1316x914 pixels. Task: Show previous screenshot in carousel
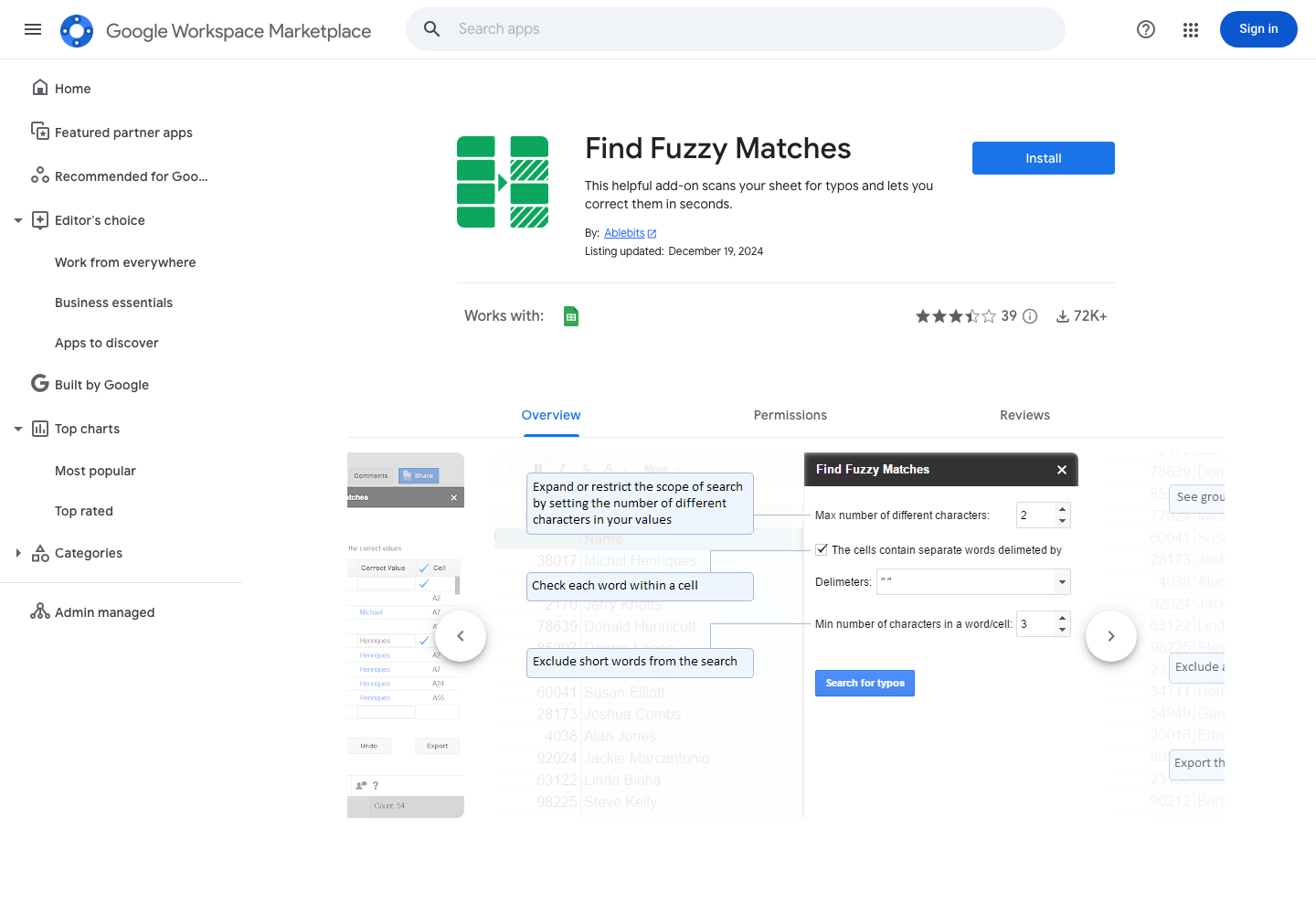pyautogui.click(x=461, y=636)
